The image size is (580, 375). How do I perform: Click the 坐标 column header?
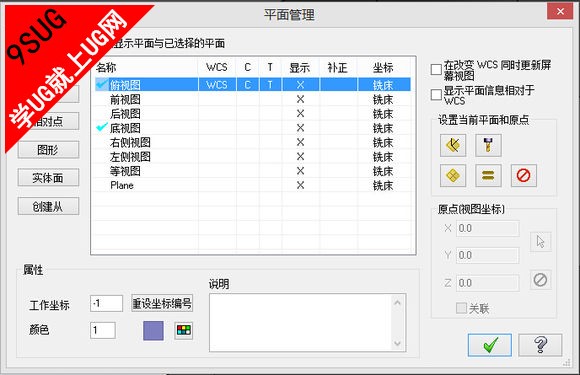(384, 67)
